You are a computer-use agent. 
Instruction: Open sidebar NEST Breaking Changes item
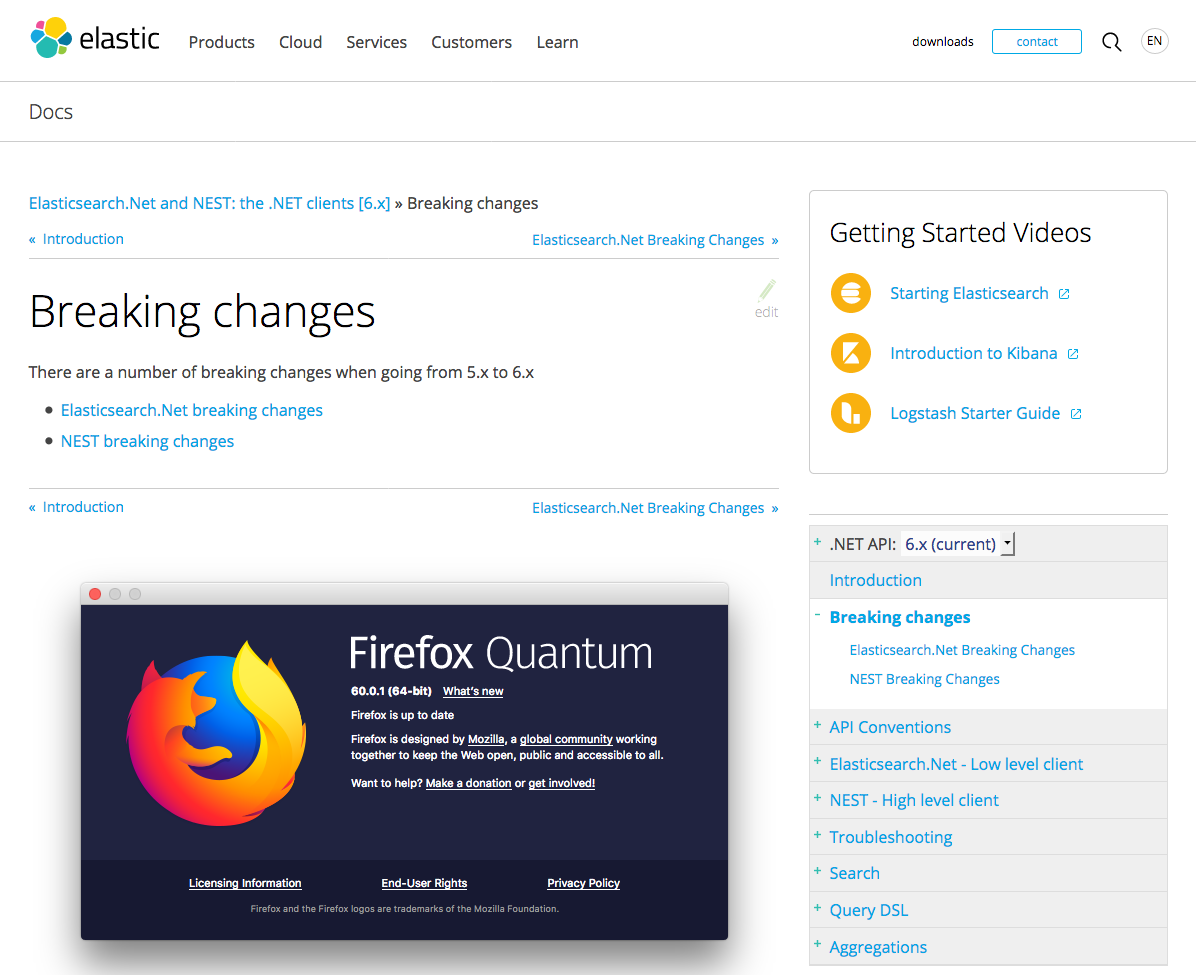tap(924, 679)
